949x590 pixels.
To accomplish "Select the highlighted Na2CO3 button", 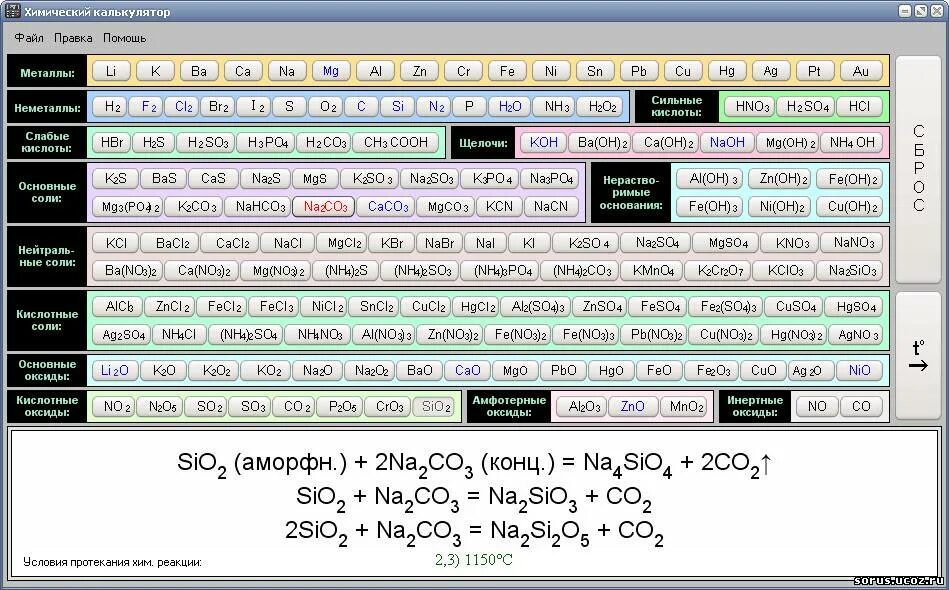I will [x=324, y=207].
